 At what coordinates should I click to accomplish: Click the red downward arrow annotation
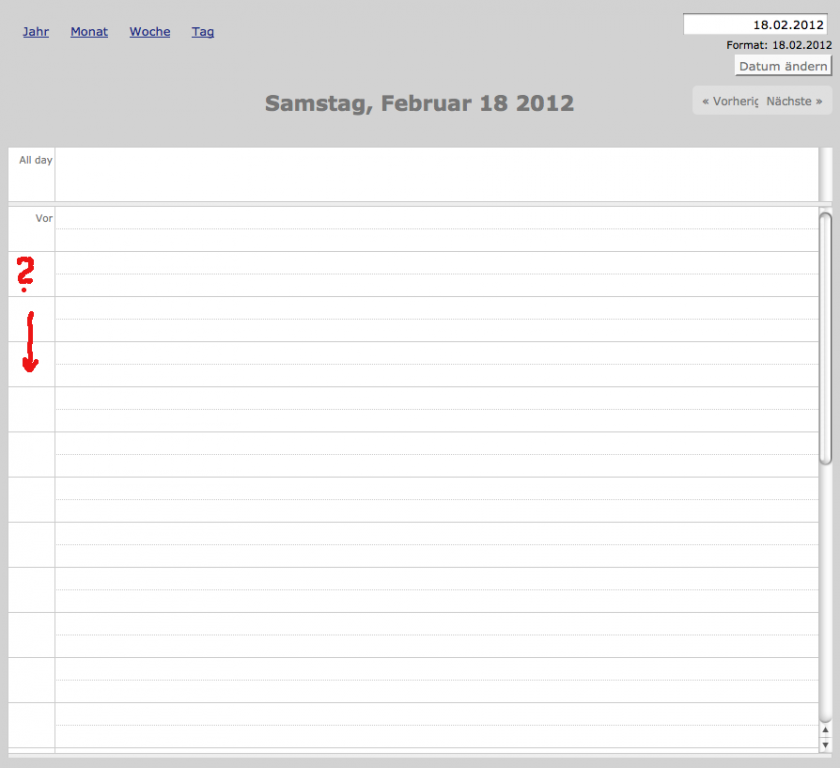tap(30, 343)
